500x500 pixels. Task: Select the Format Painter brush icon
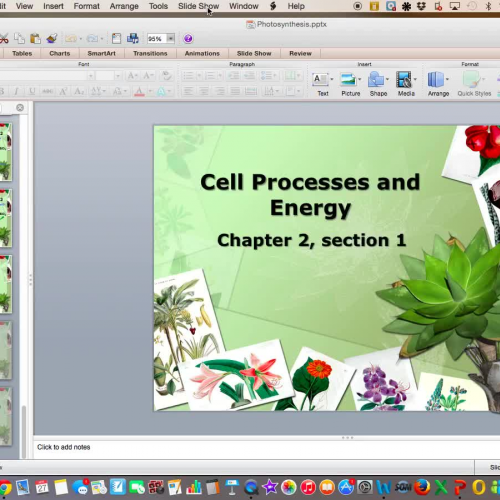(x=52, y=39)
